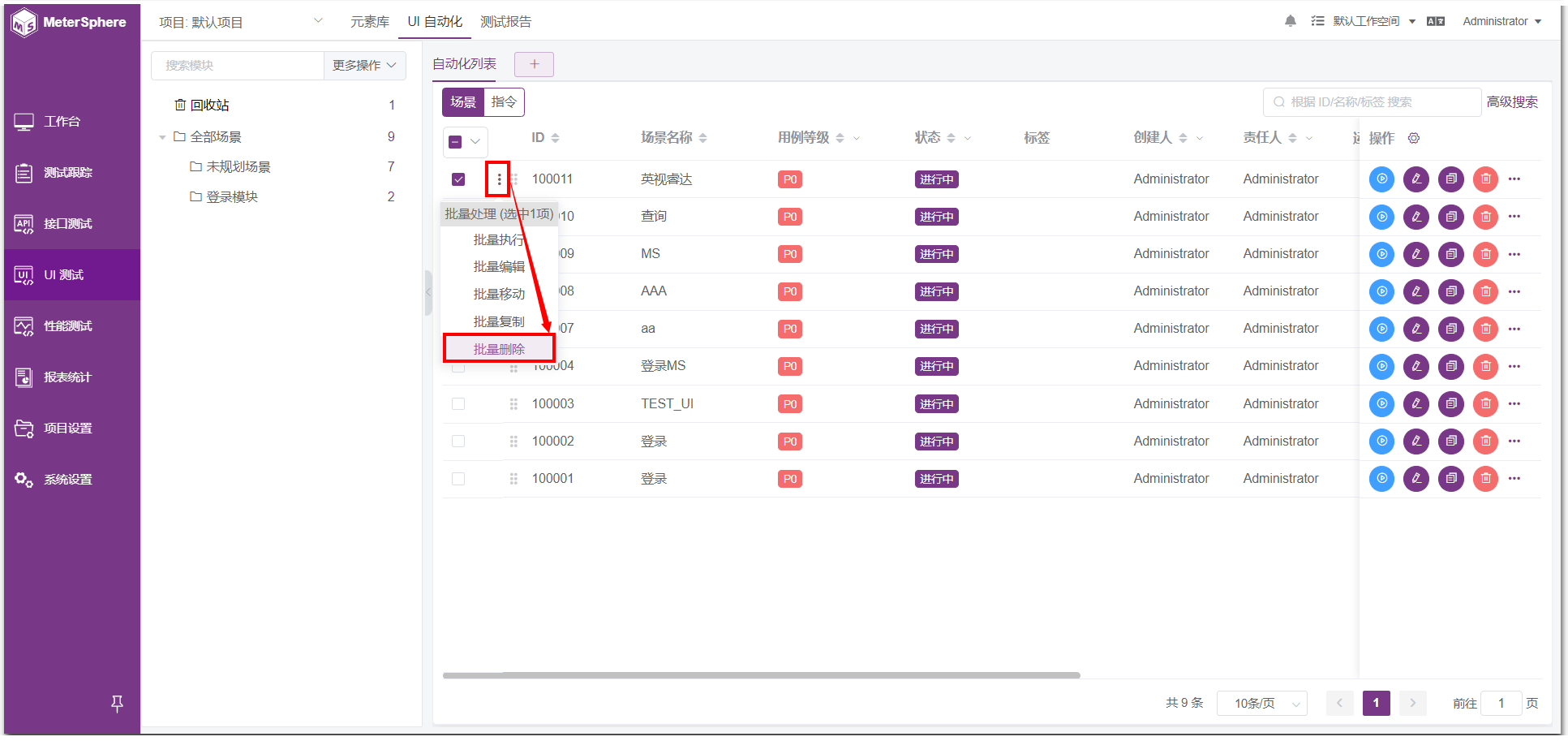
Task: Open table column settings gear icon
Action: (1414, 138)
